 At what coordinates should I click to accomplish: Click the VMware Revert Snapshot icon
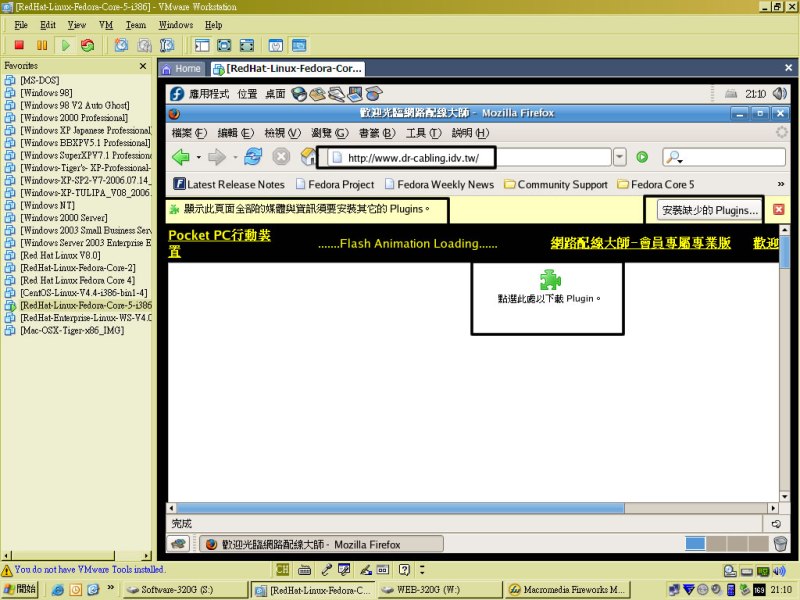144,45
